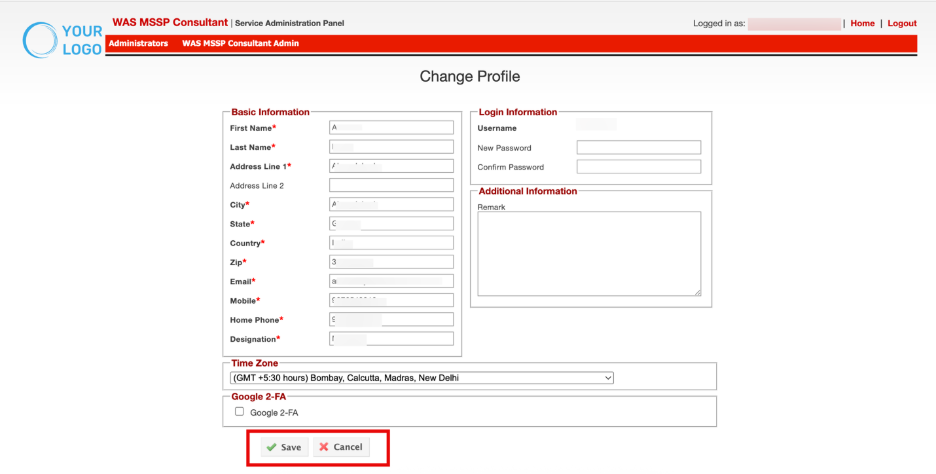Click the Cancel button
Screen dimensions: 936x474
341,447
